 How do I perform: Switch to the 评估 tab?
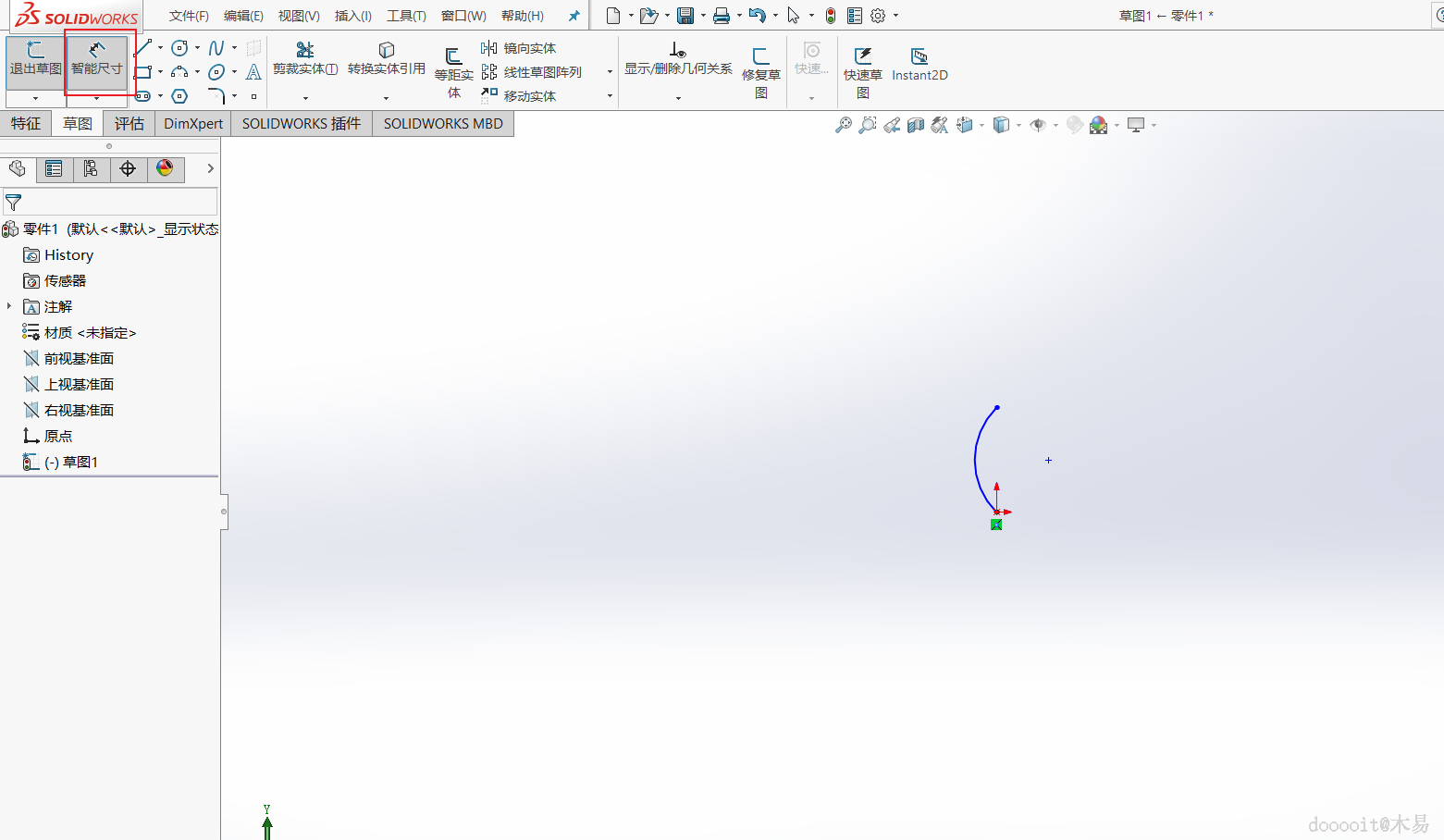point(130,124)
